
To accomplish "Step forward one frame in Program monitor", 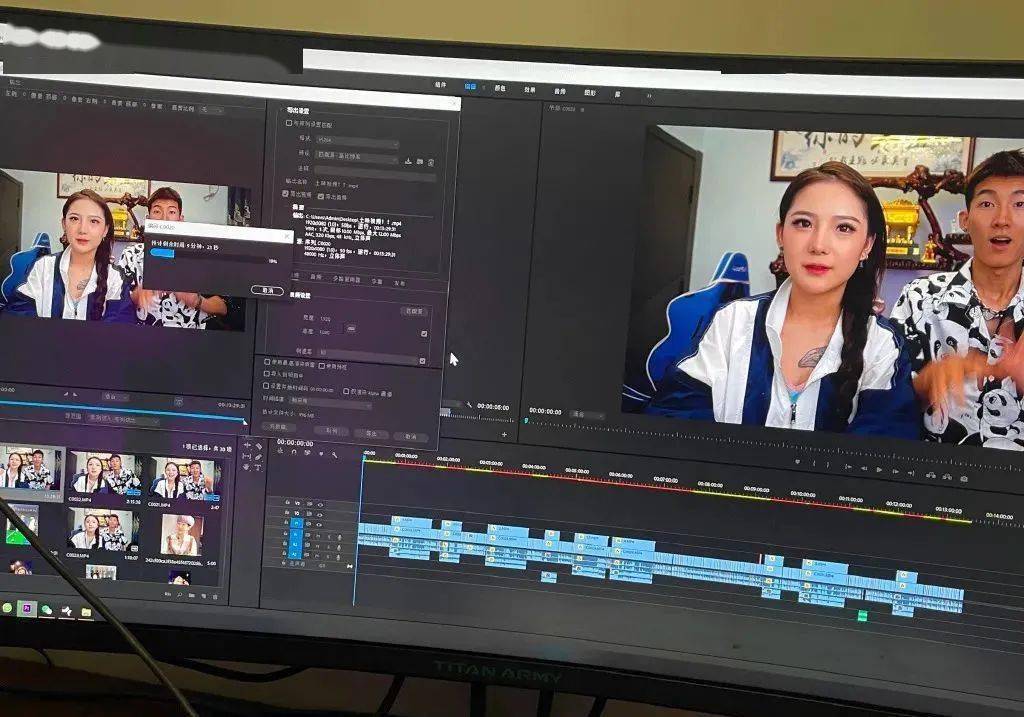I will tap(895, 471).
